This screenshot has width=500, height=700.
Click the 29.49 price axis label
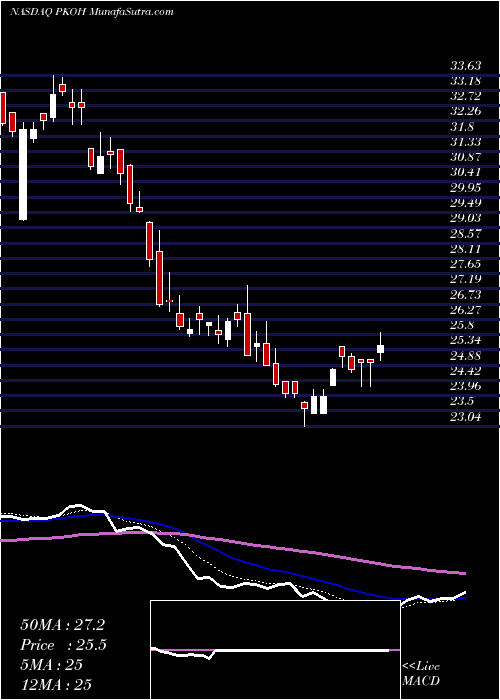point(466,203)
